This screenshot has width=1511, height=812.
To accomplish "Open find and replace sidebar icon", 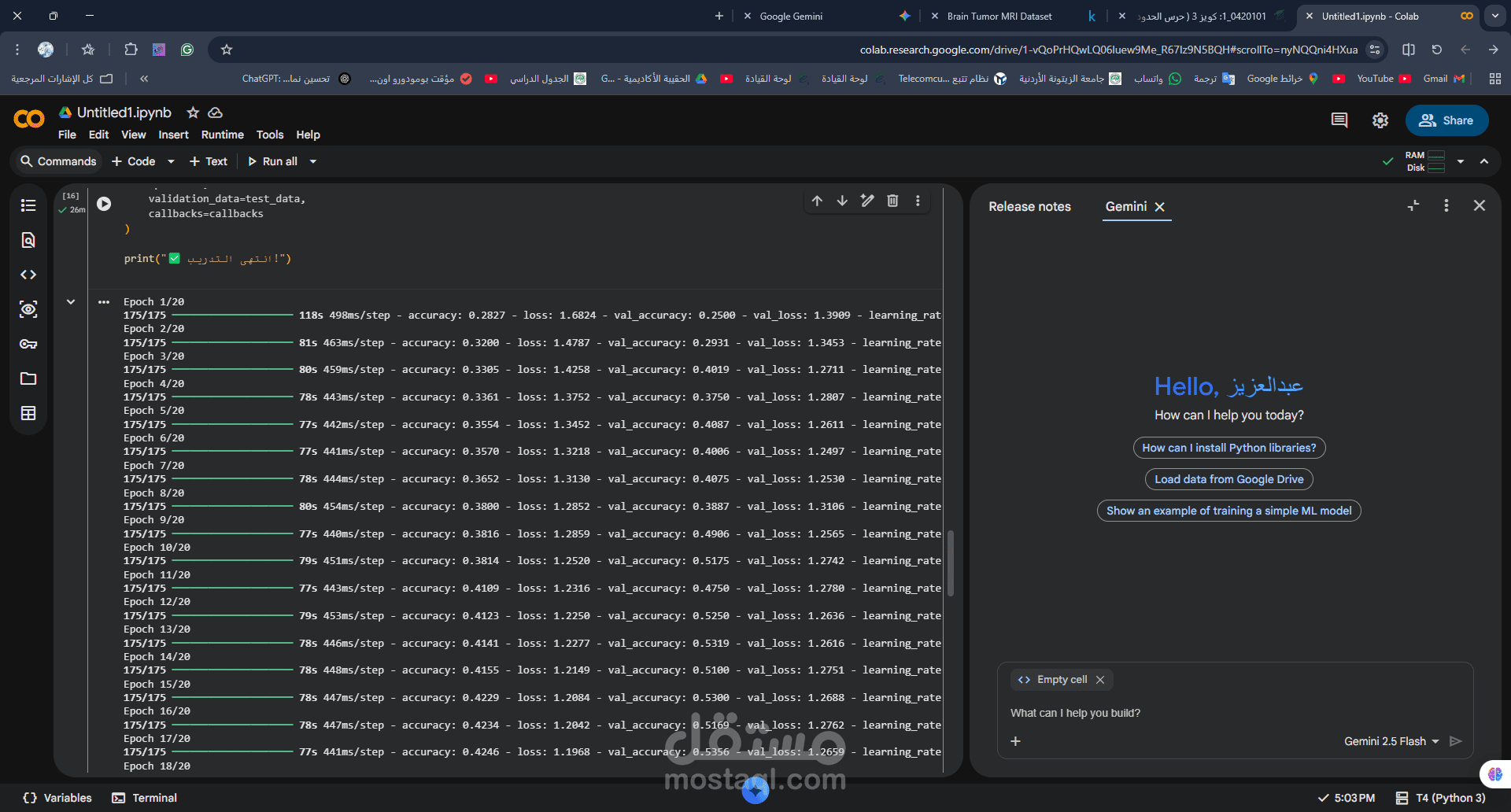I will 28,240.
